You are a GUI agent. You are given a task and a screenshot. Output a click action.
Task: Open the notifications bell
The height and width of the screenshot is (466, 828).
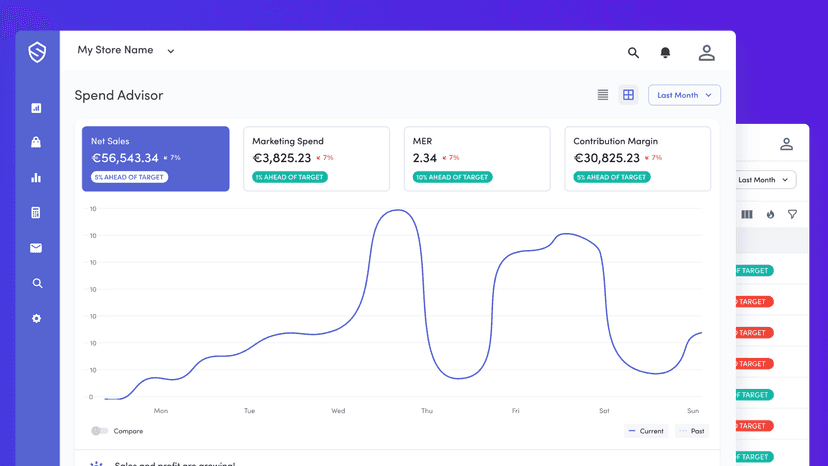pyautogui.click(x=665, y=52)
